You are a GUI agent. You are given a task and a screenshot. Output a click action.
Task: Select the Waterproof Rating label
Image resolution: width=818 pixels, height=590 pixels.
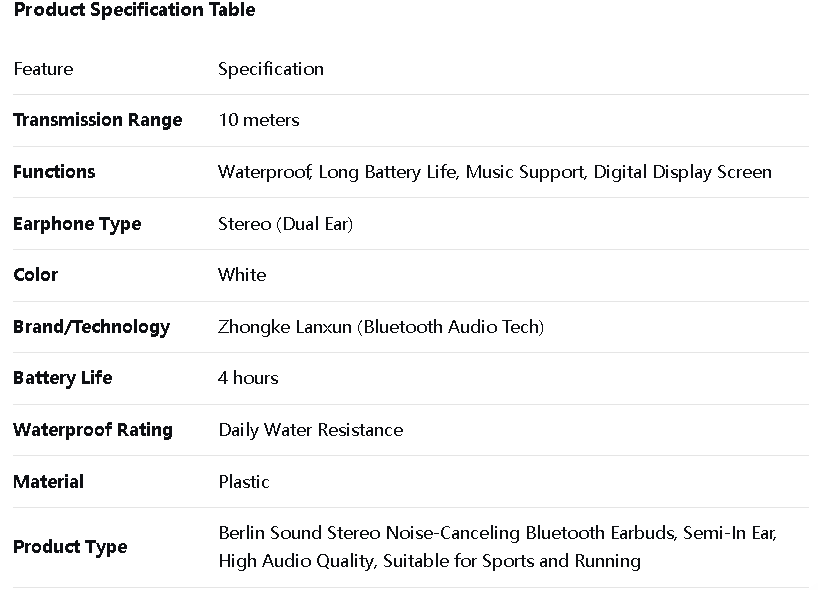click(92, 430)
